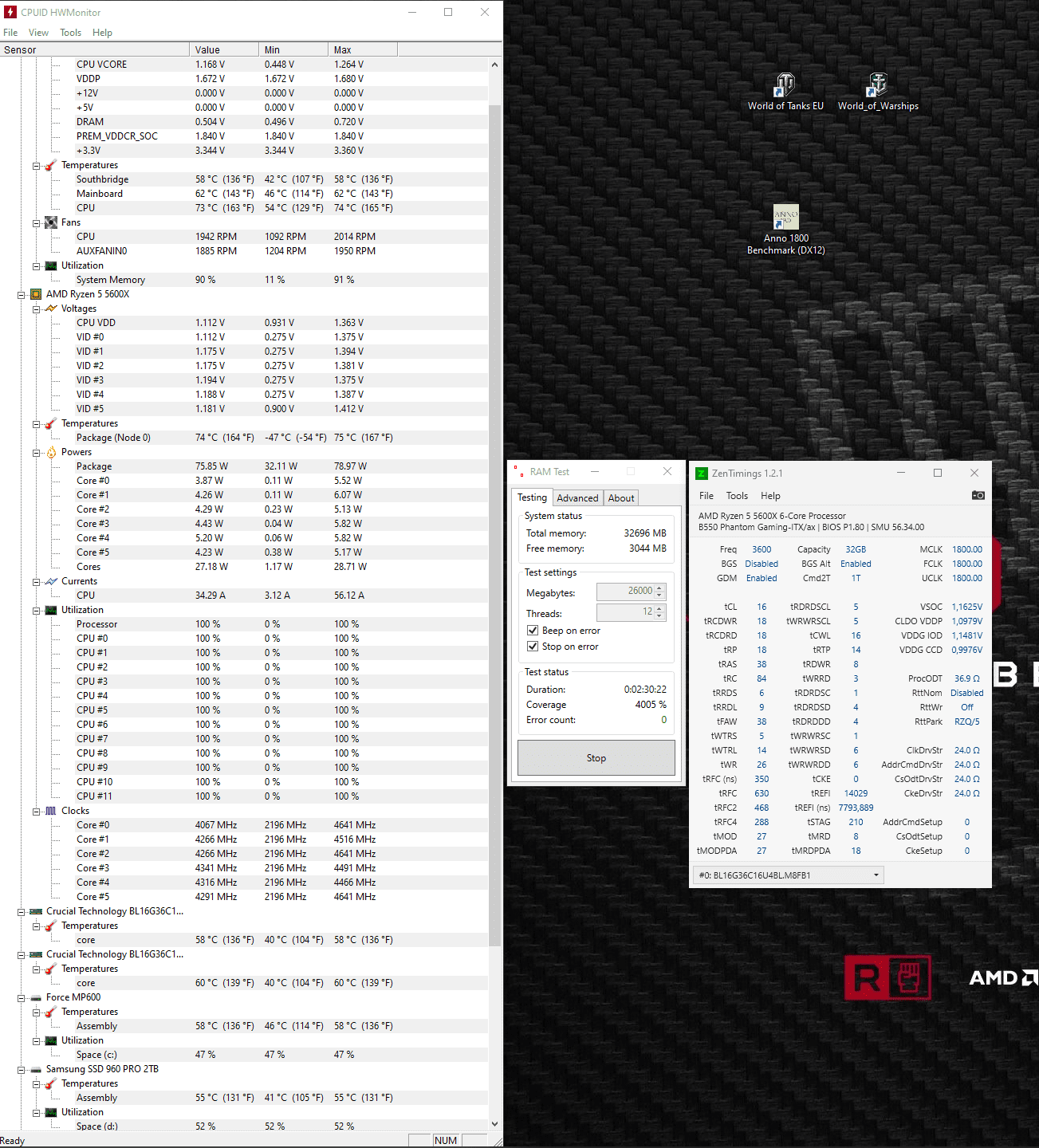The height and width of the screenshot is (1148, 1039).
Task: Collapse the Currents section
Action: click(37, 581)
